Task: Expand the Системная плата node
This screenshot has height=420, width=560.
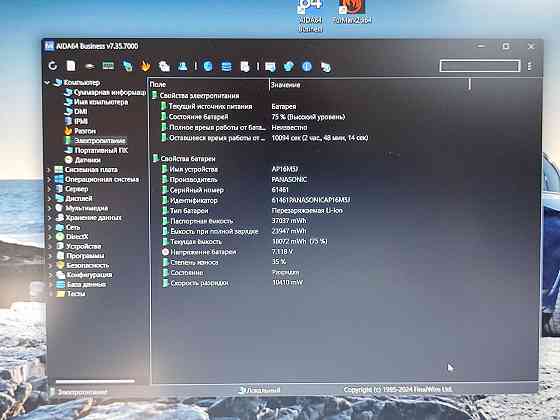Action: (x=49, y=170)
